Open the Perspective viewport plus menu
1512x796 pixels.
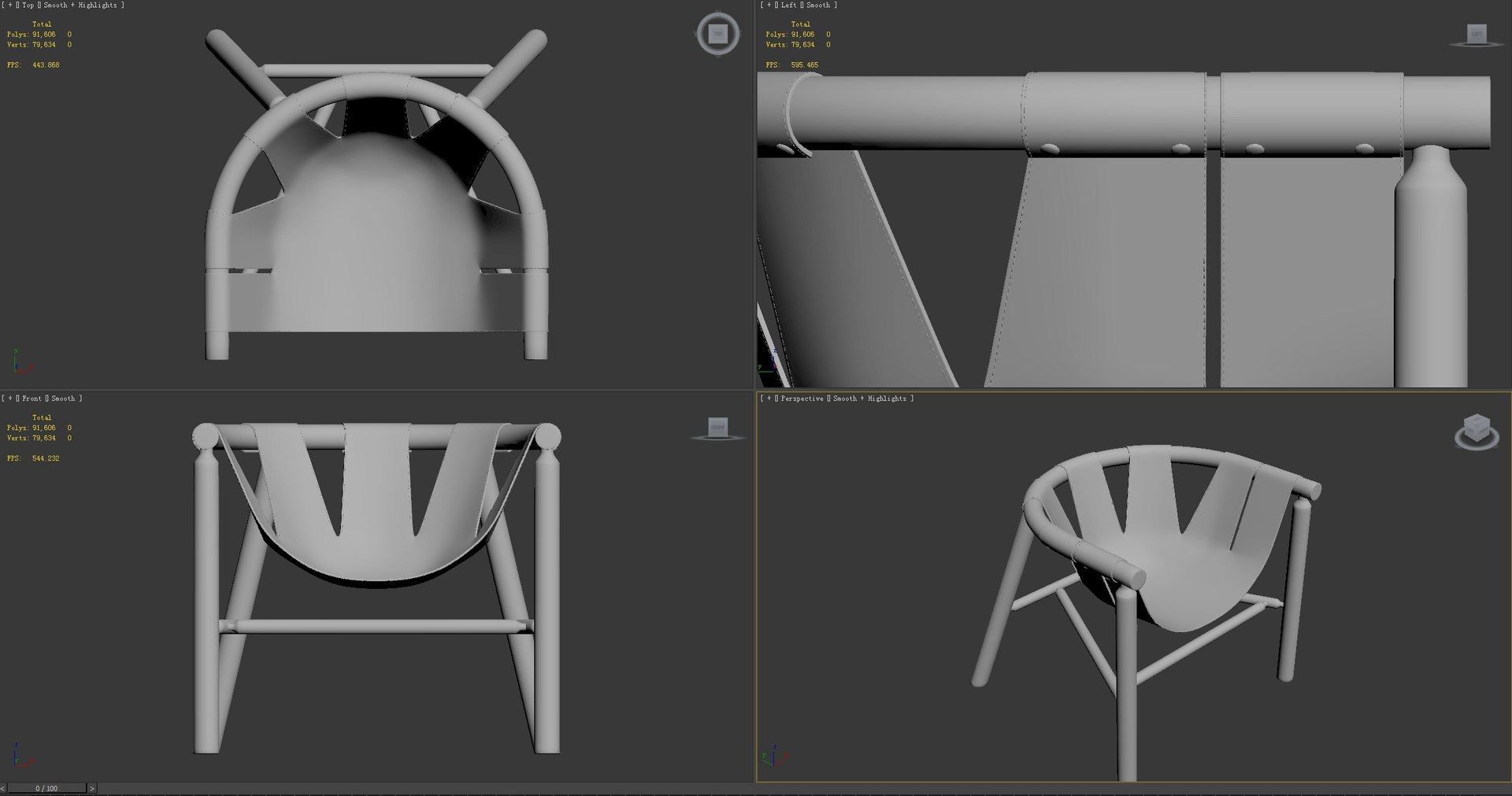769,398
